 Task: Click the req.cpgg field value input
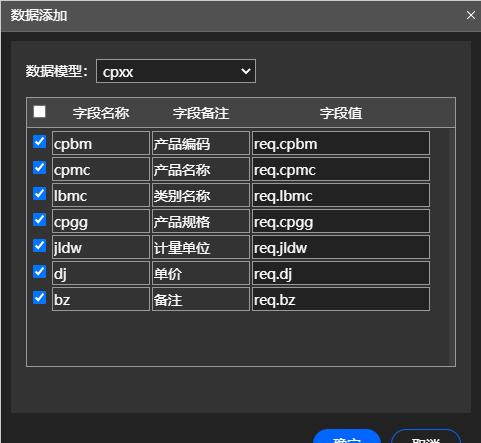[341, 221]
